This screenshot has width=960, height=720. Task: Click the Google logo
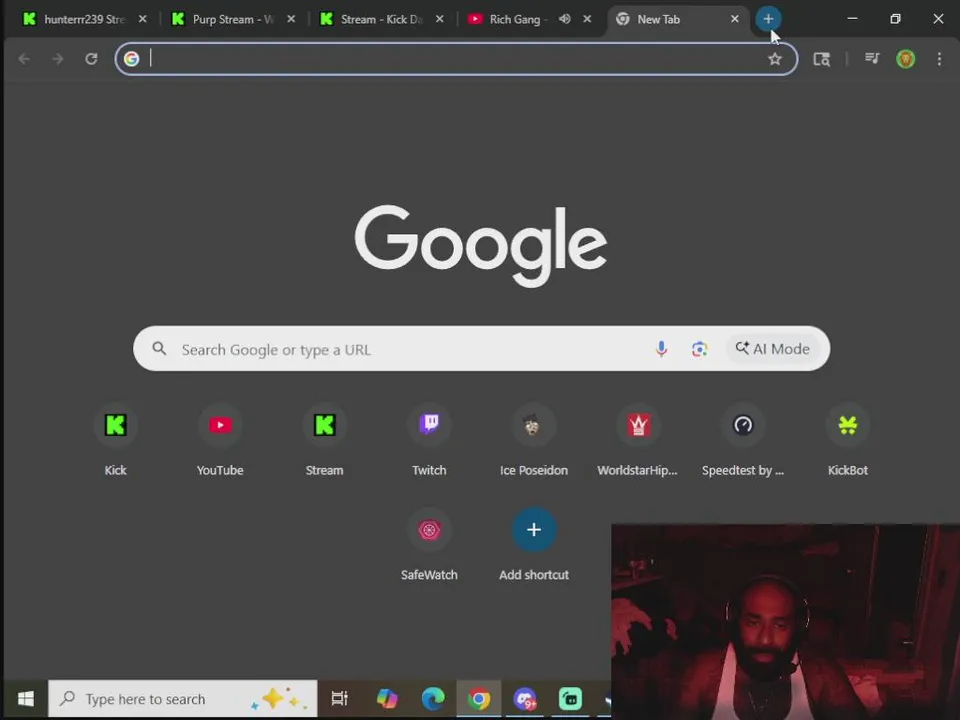481,245
